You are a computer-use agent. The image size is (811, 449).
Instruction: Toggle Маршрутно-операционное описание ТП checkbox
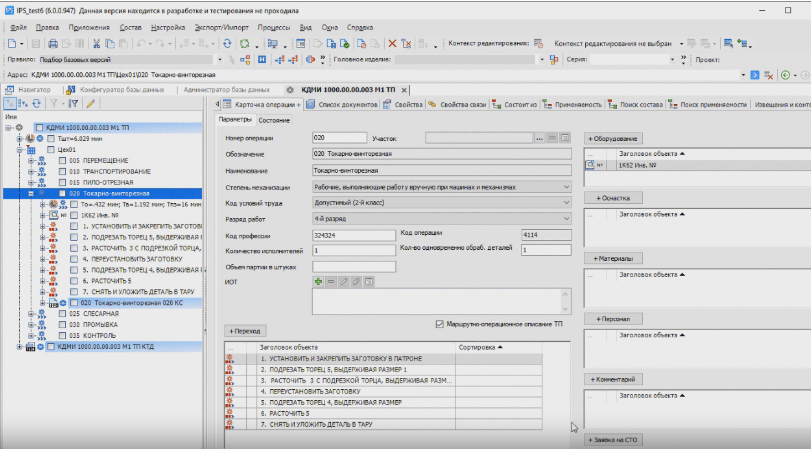440,324
